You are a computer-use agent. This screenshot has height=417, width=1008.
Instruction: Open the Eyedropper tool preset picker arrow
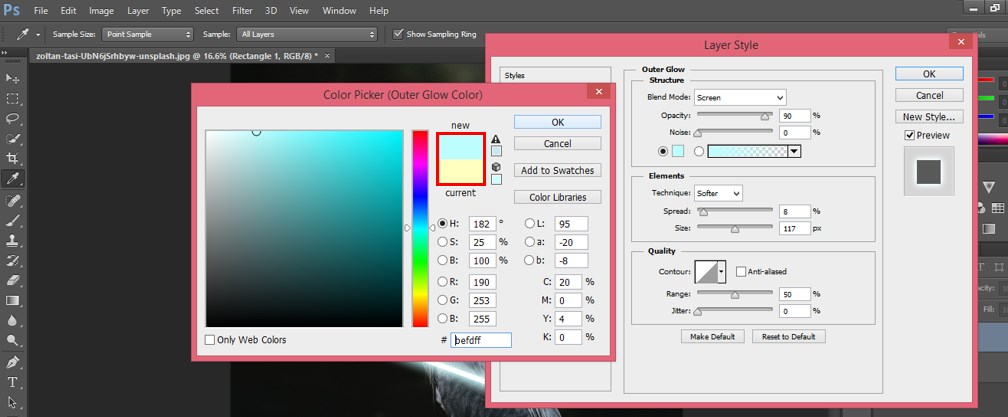38,35
